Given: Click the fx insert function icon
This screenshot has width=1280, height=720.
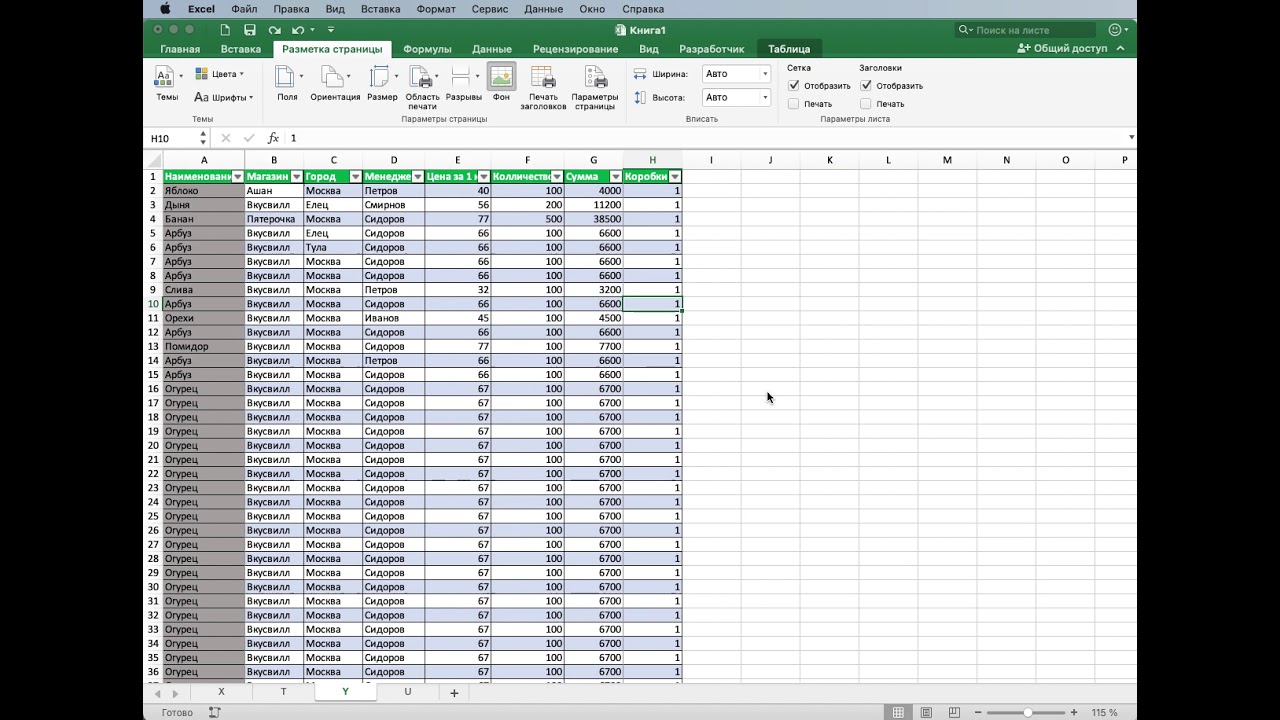Looking at the screenshot, I should point(273,138).
